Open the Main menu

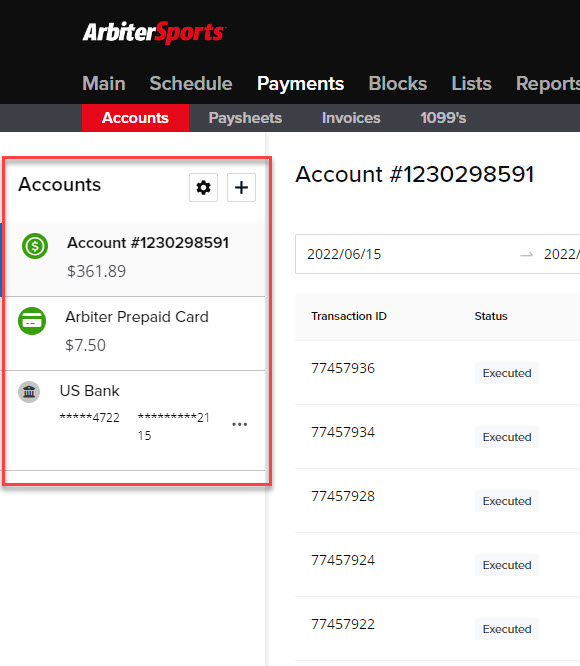(x=104, y=83)
